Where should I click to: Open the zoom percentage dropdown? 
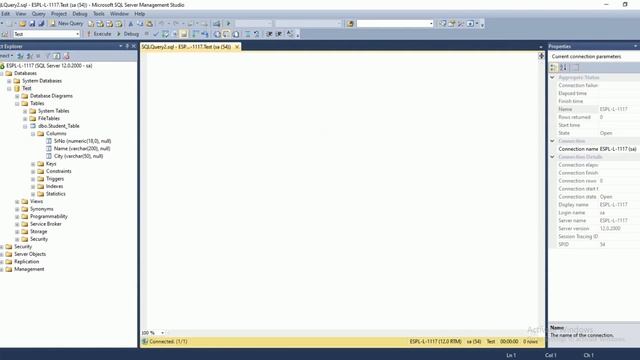[162, 333]
